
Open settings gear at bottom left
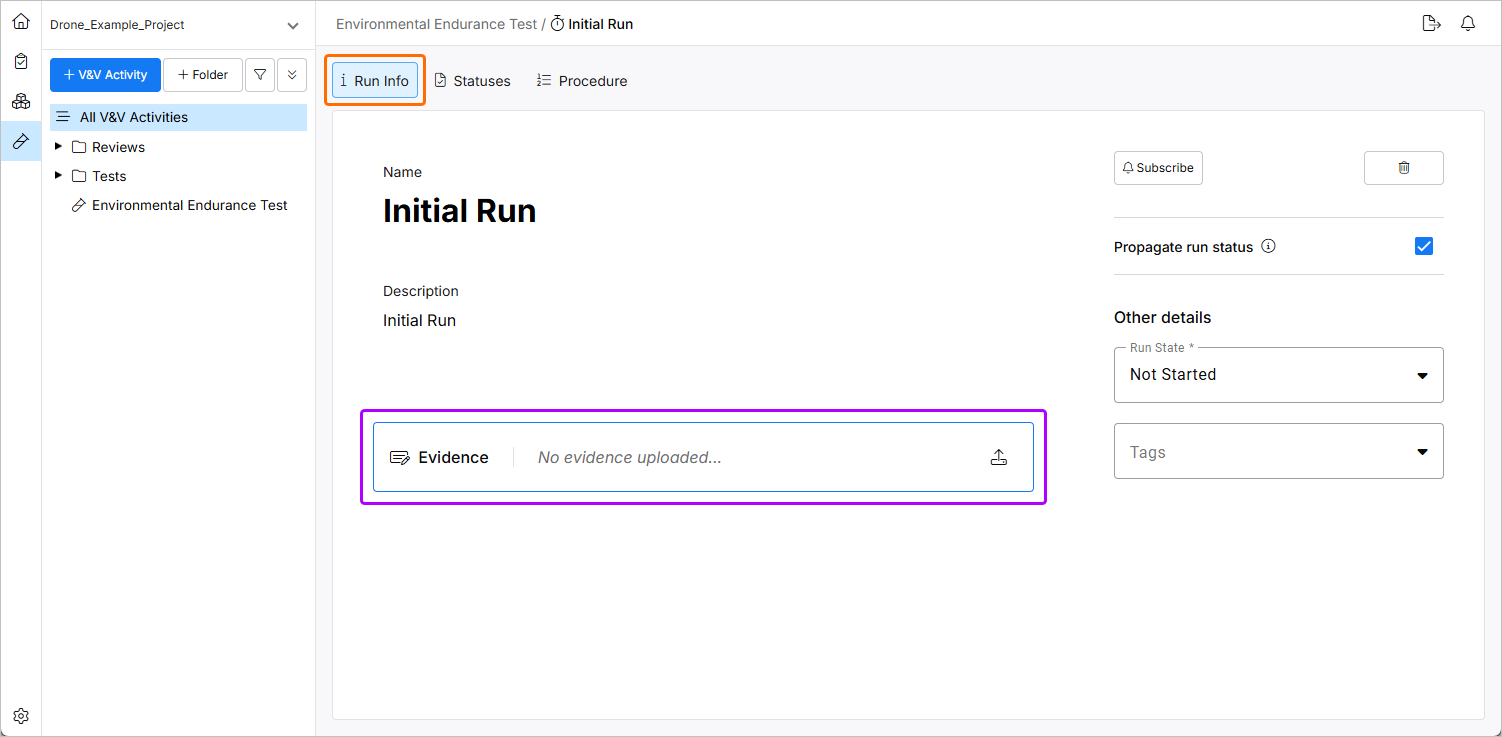[21, 716]
